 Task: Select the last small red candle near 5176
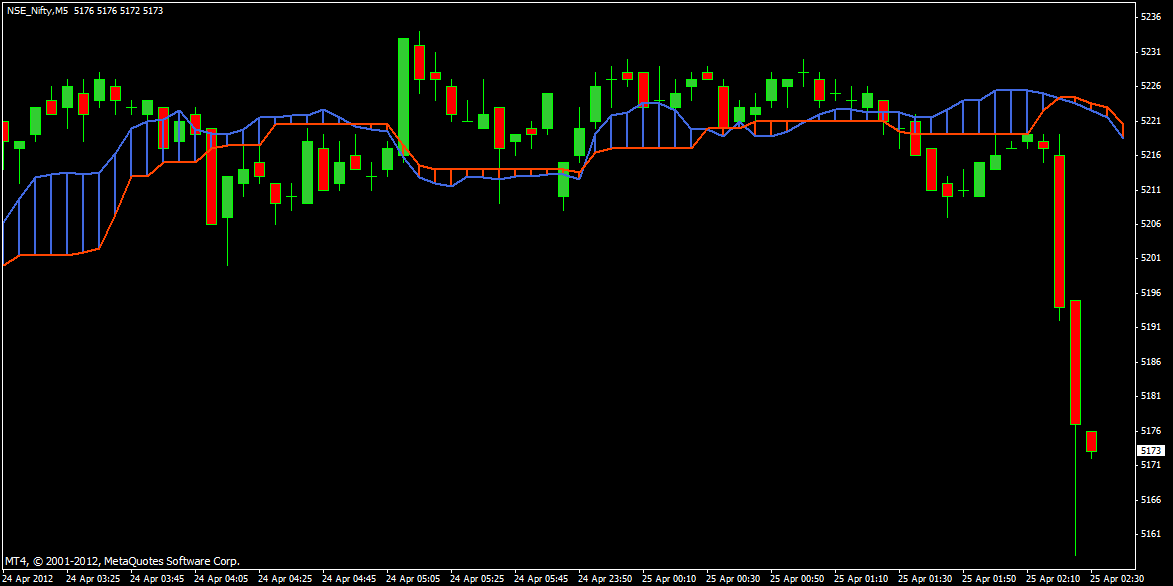1091,442
